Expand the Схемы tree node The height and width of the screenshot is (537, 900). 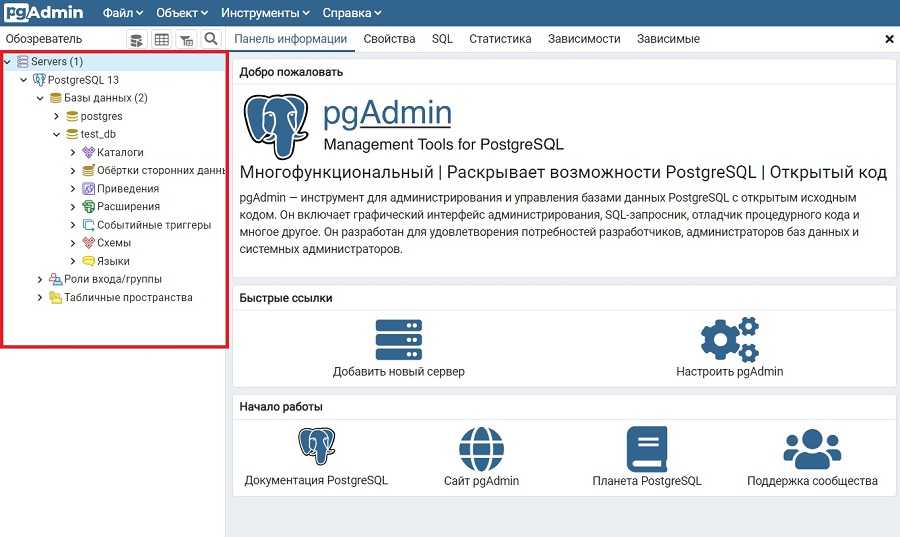pyautogui.click(x=73, y=243)
